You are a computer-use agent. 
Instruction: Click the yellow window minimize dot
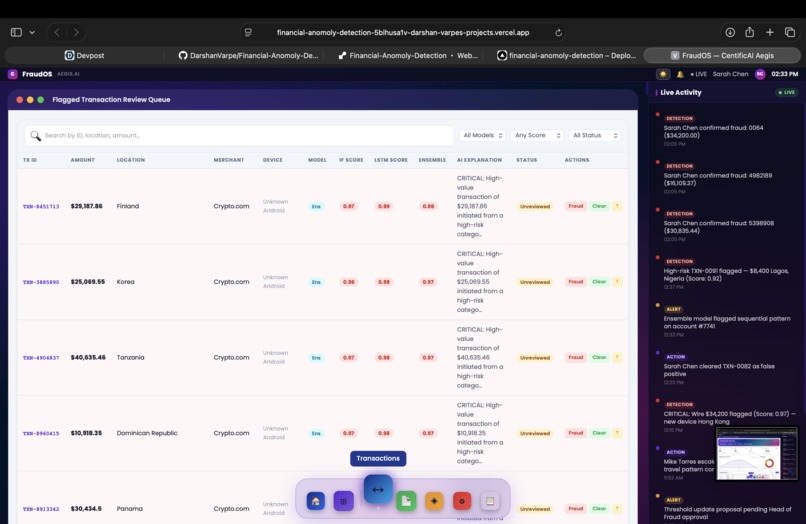tap(30, 100)
